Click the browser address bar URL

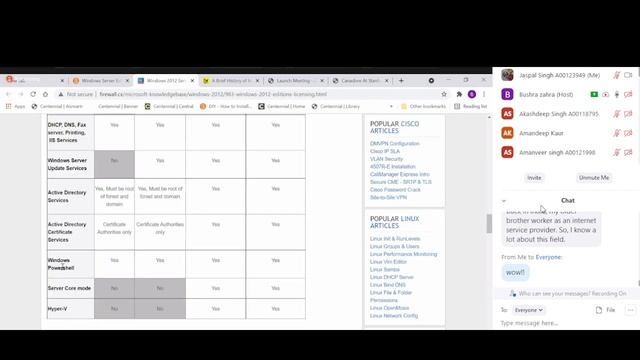(x=213, y=94)
